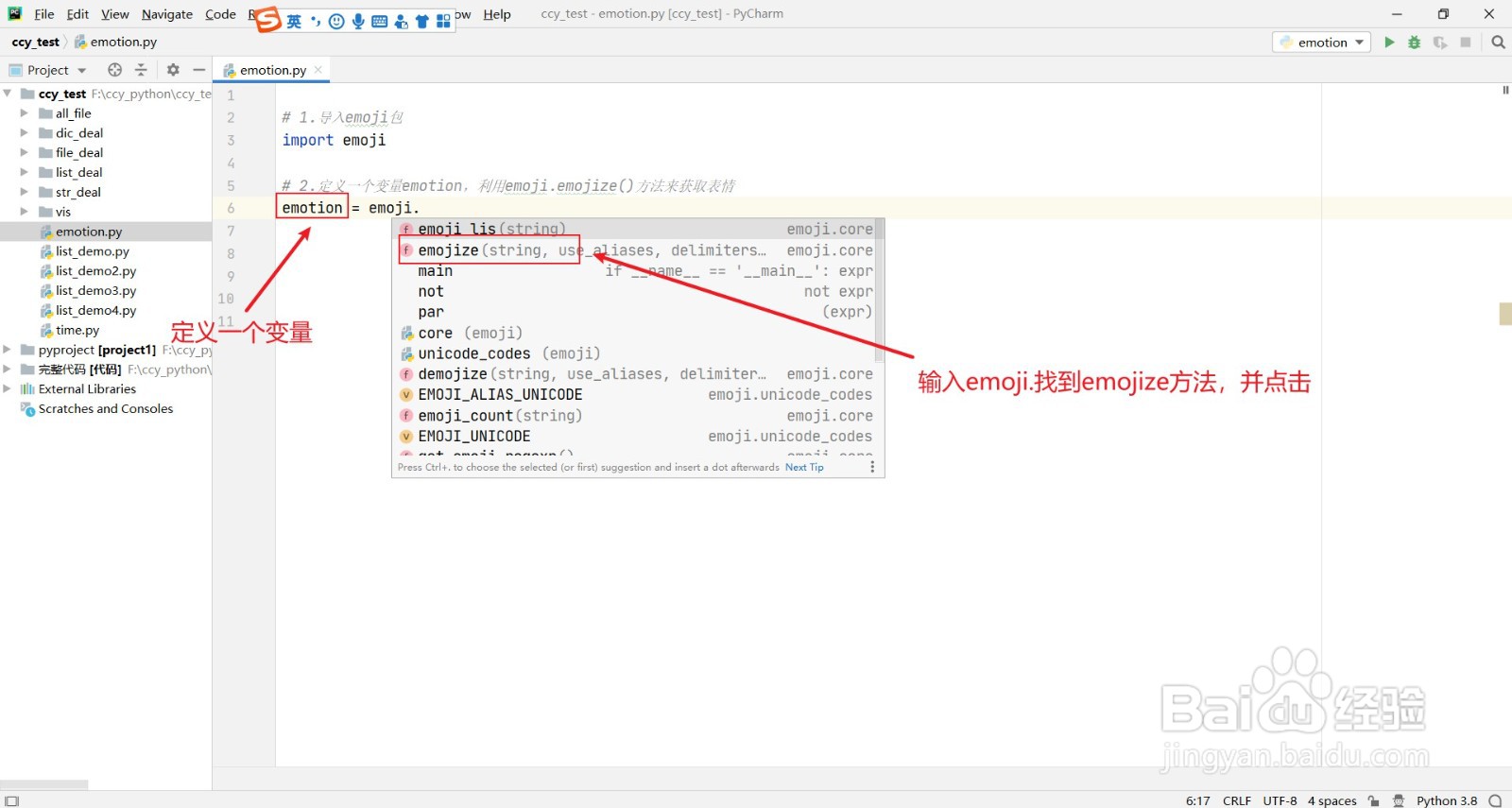The image size is (1512, 808).
Task: Open Sogou skin shirt icon
Action: point(421,21)
